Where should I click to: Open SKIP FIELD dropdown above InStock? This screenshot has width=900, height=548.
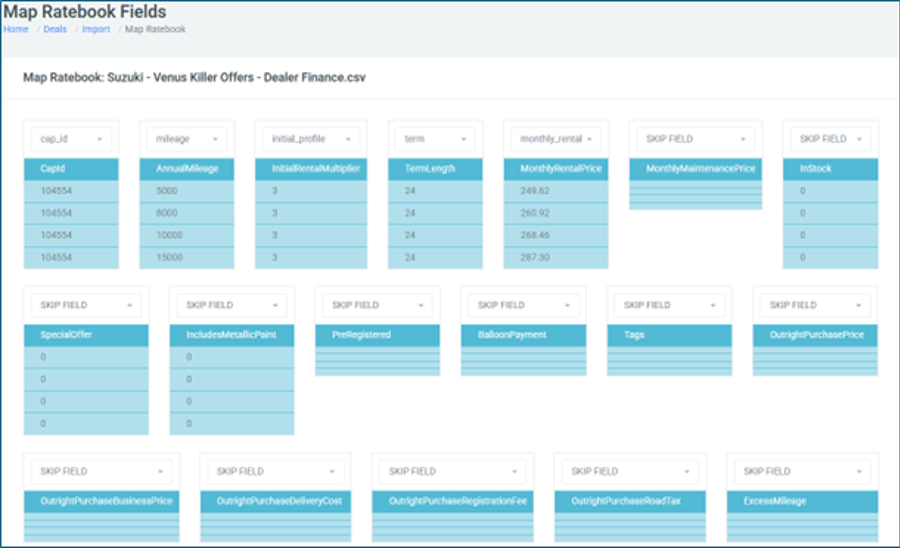pyautogui.click(x=830, y=139)
